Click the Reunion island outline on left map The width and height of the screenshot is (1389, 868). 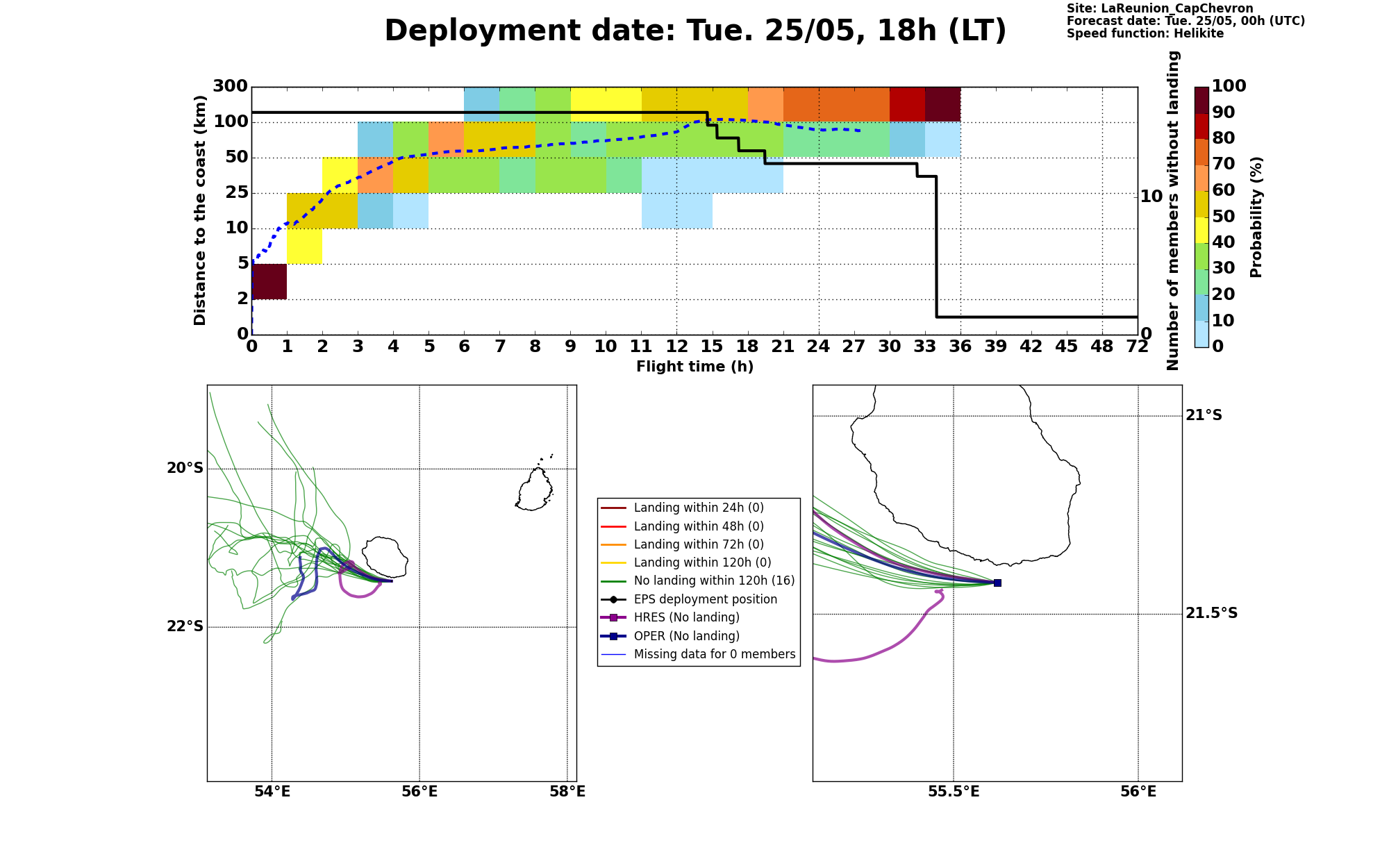(x=385, y=557)
